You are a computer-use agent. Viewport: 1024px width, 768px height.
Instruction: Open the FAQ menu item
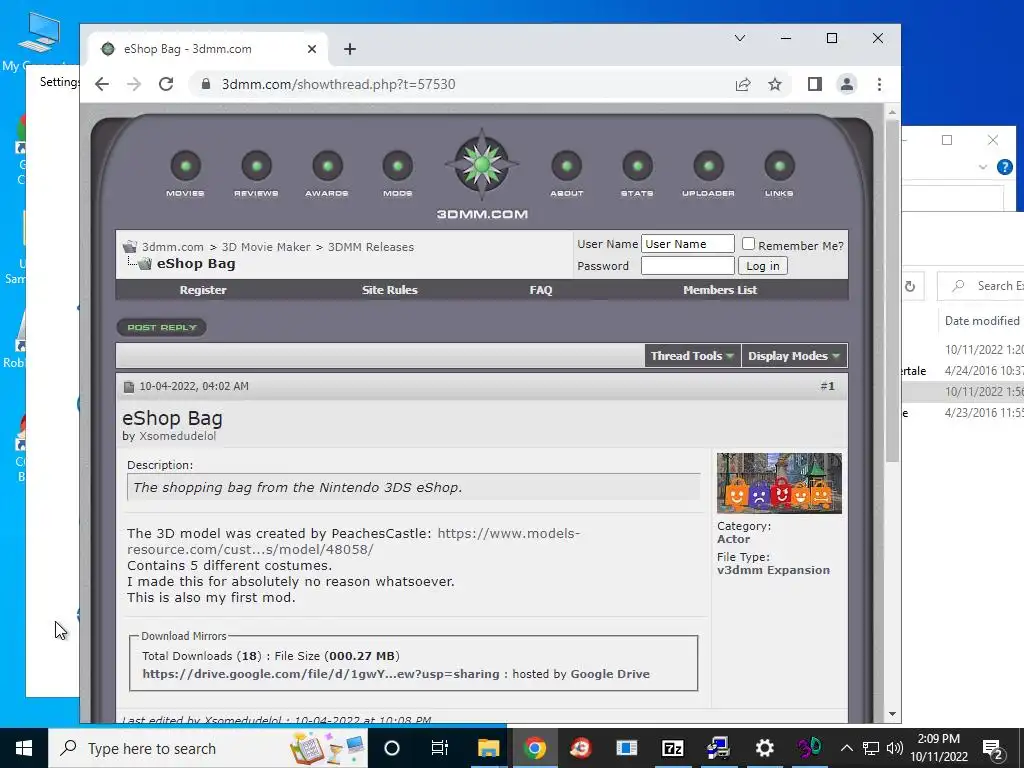point(541,290)
